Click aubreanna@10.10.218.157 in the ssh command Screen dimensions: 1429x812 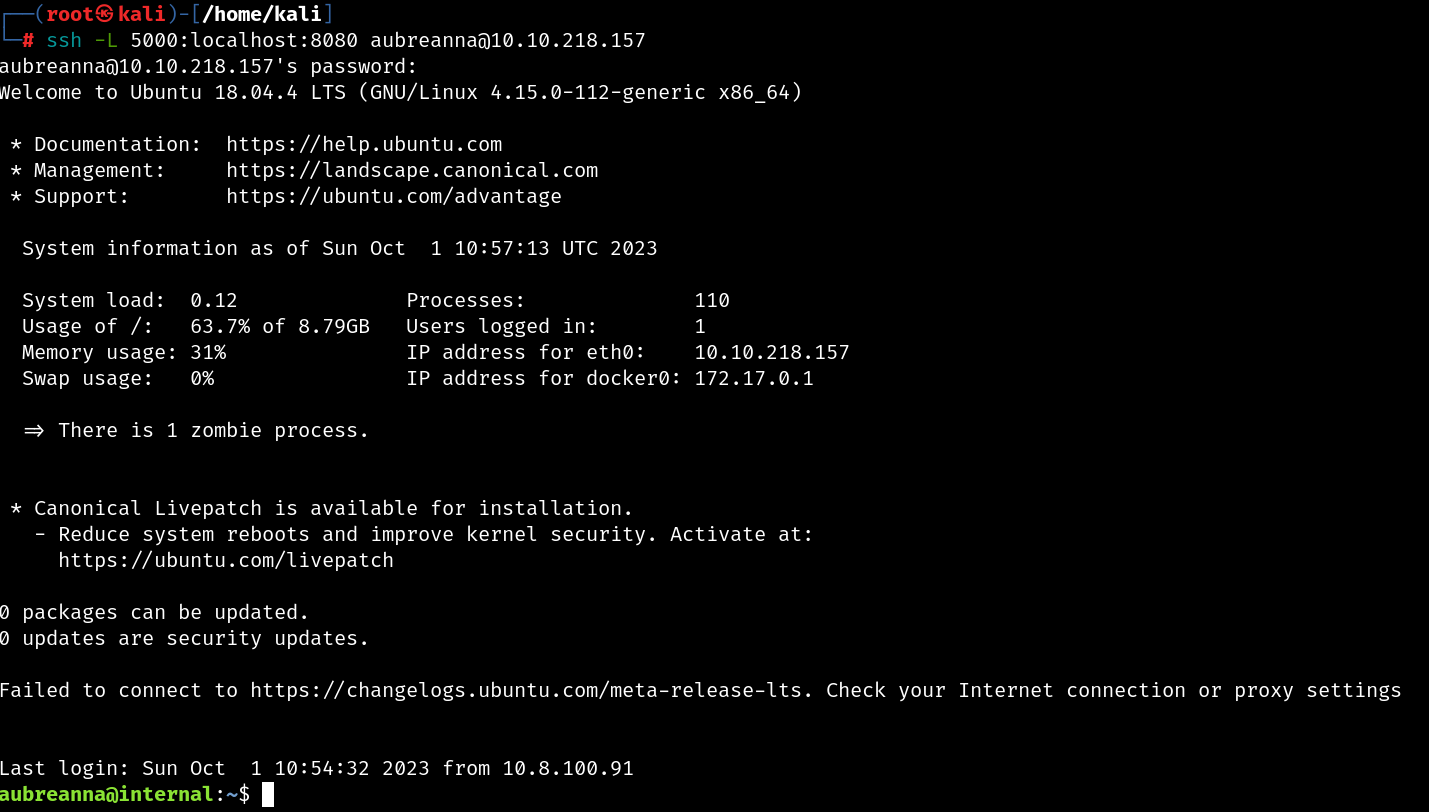[x=508, y=41]
